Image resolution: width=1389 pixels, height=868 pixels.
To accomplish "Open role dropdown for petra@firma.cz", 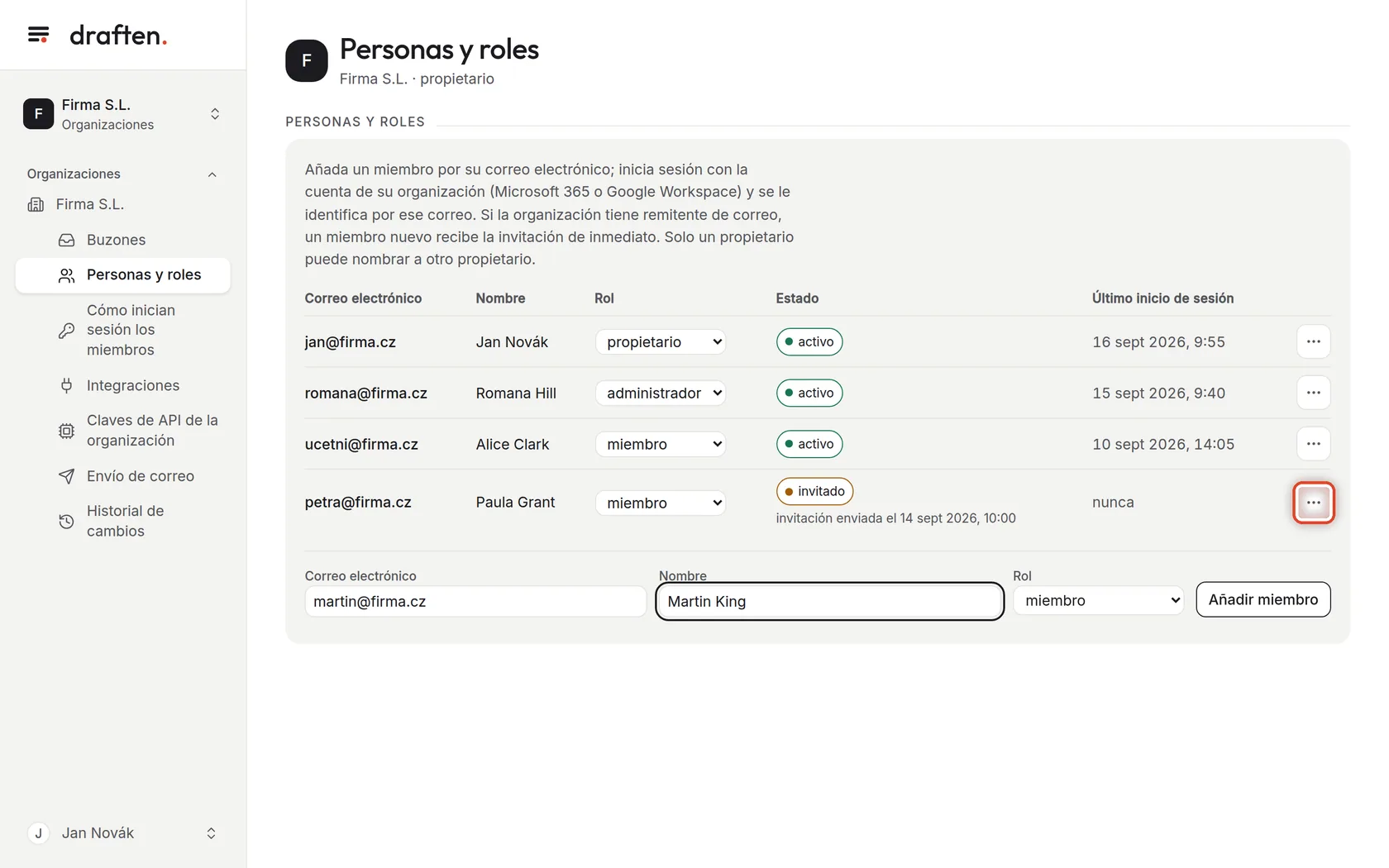I will [x=661, y=503].
